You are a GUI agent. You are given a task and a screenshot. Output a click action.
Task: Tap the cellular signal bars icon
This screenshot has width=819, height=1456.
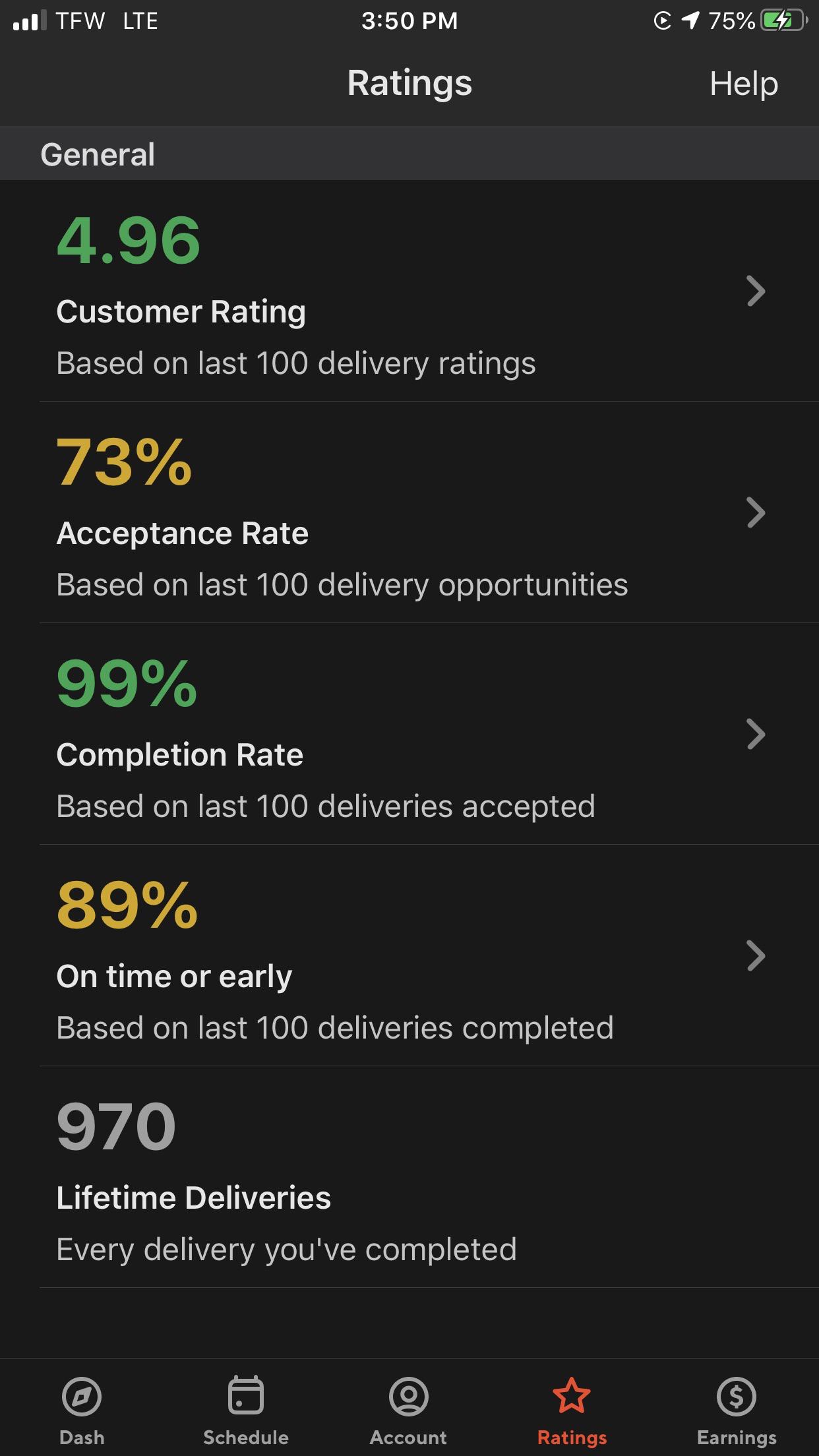30,20
